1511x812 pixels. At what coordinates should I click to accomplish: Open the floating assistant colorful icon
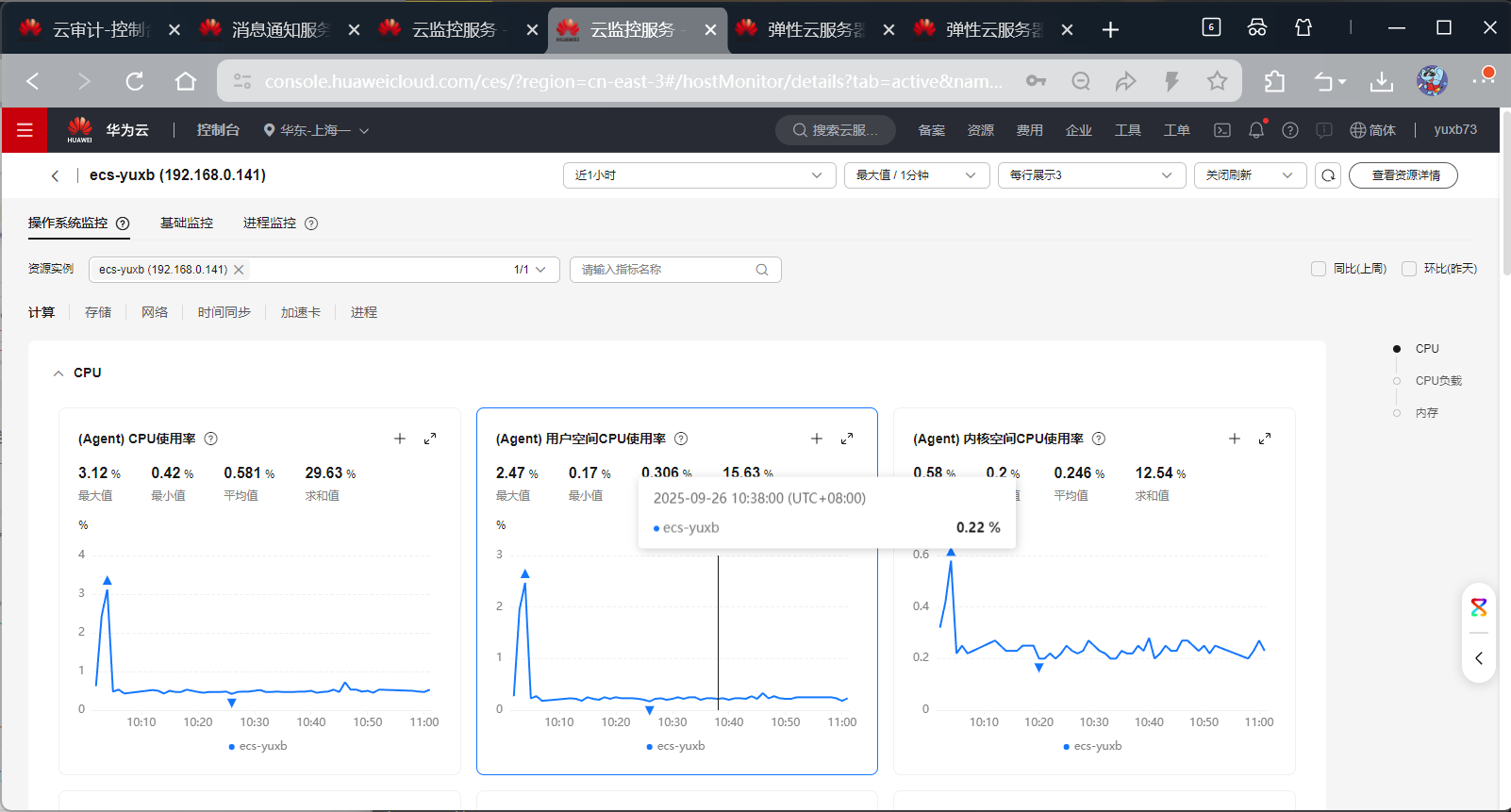pos(1479,607)
